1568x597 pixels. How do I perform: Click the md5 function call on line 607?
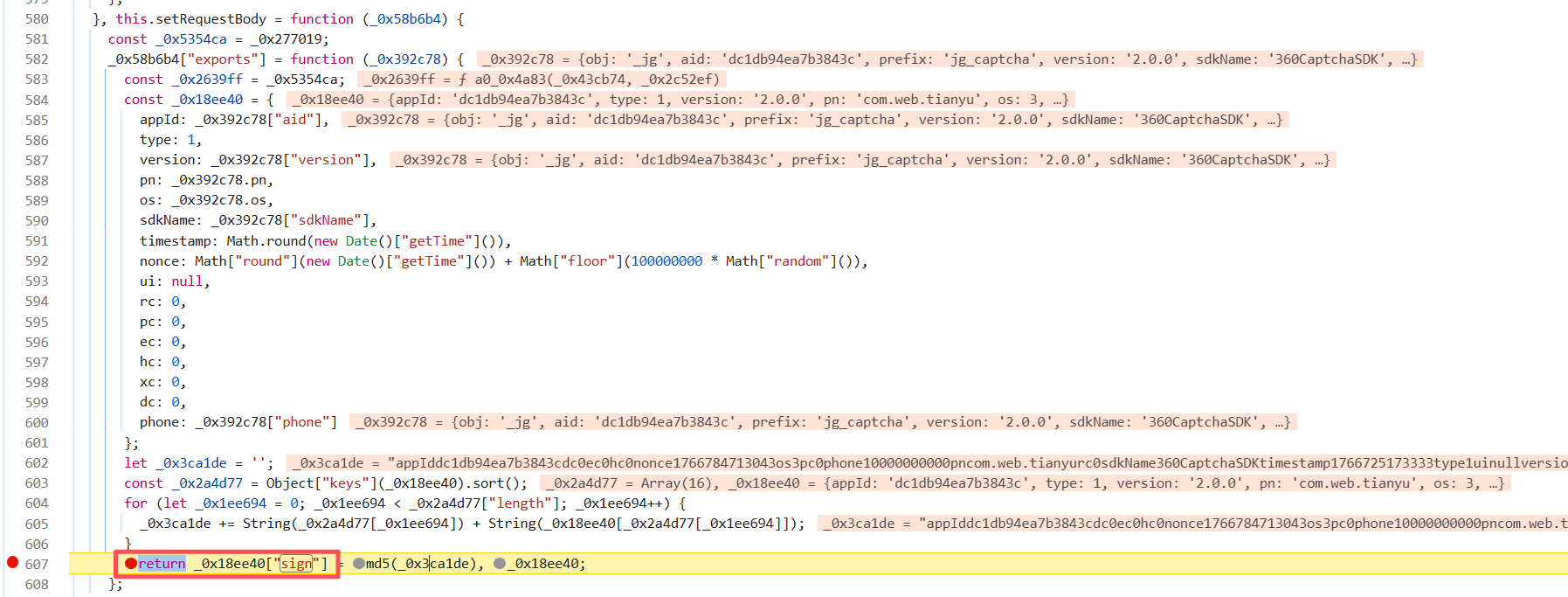[377, 564]
